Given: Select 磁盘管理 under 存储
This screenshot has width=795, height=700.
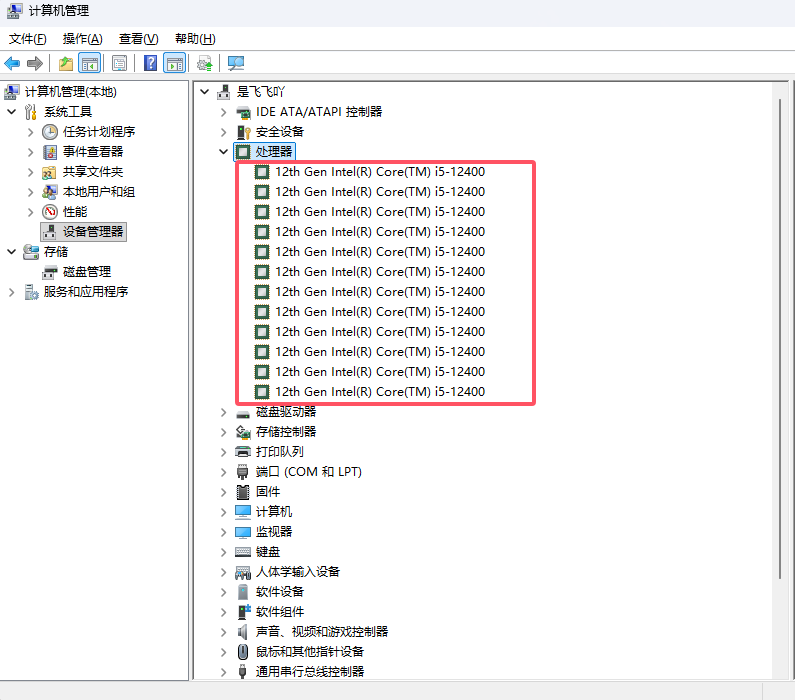Looking at the screenshot, I should [x=86, y=272].
